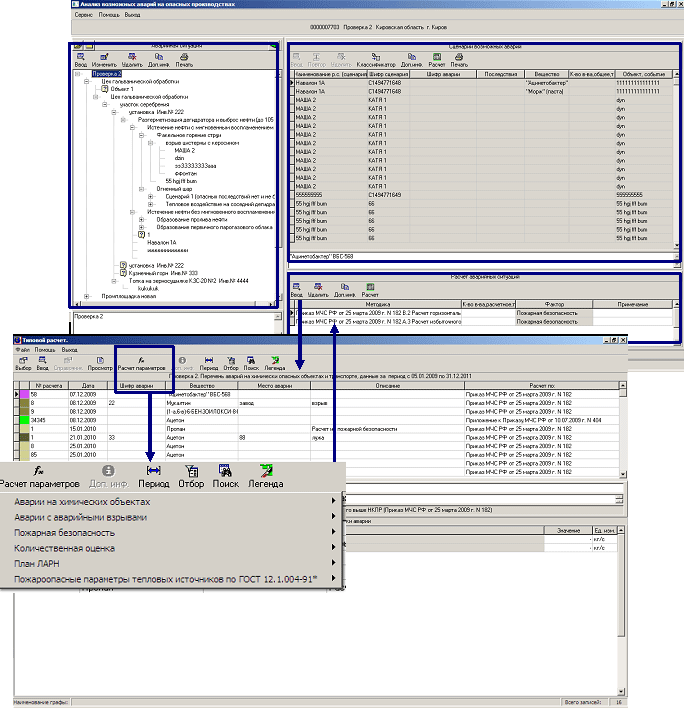Open the Пожарная безопасность submenu
This screenshot has width=684, height=708.
coord(64,533)
